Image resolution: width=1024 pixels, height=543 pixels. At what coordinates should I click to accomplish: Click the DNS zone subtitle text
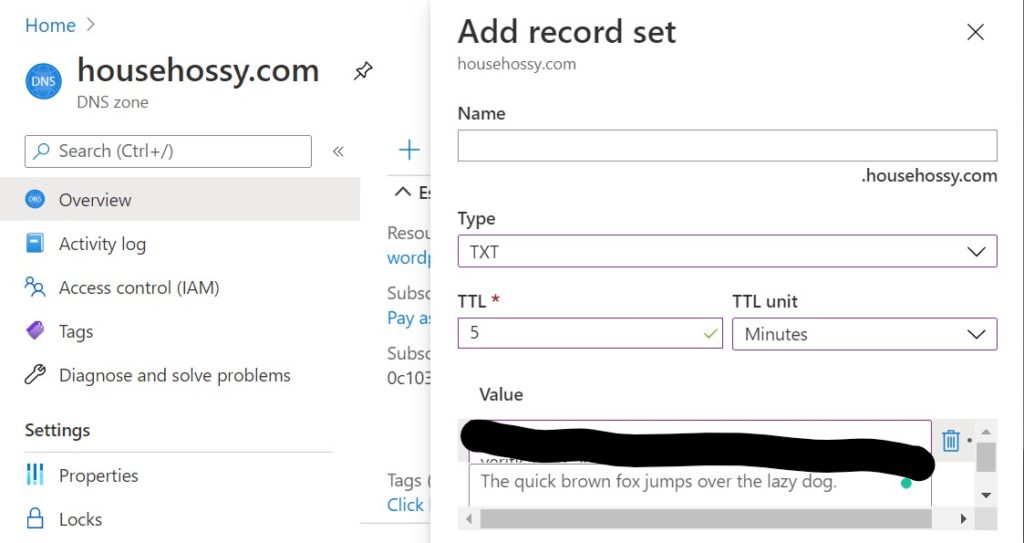pos(112,103)
